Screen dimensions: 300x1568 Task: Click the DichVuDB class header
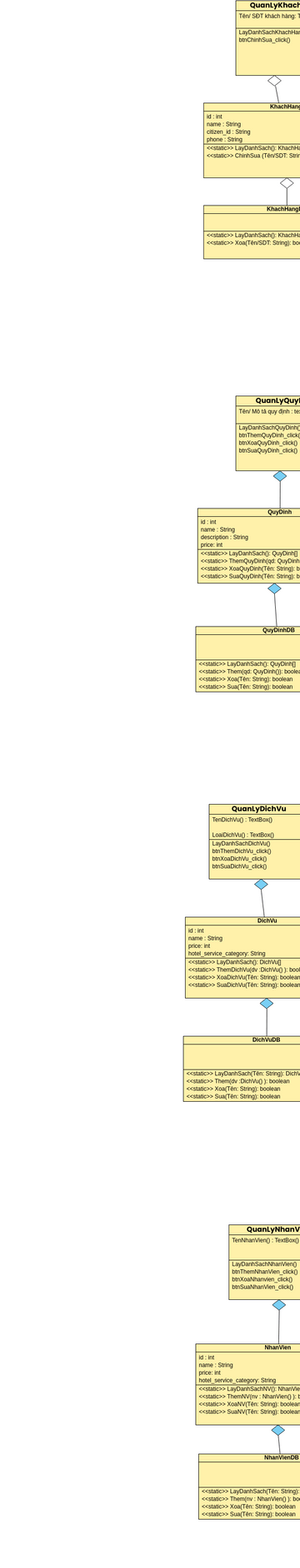coord(266,1040)
